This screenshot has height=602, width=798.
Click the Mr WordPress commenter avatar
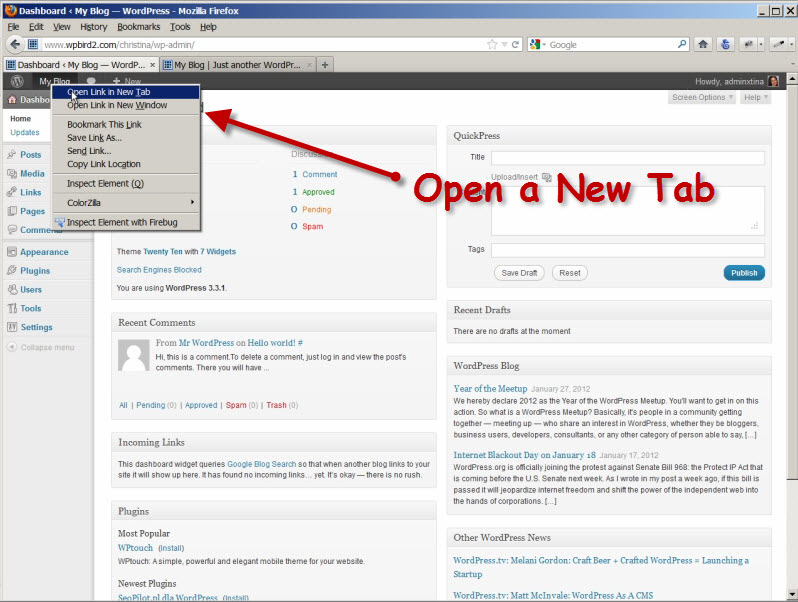point(133,355)
